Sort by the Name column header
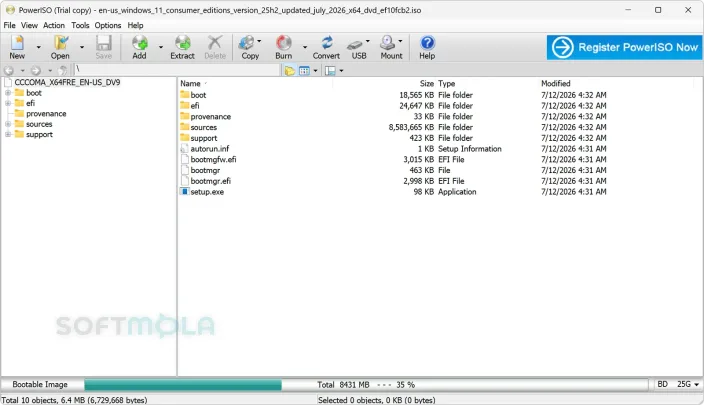The height and width of the screenshot is (405, 704). pos(190,84)
